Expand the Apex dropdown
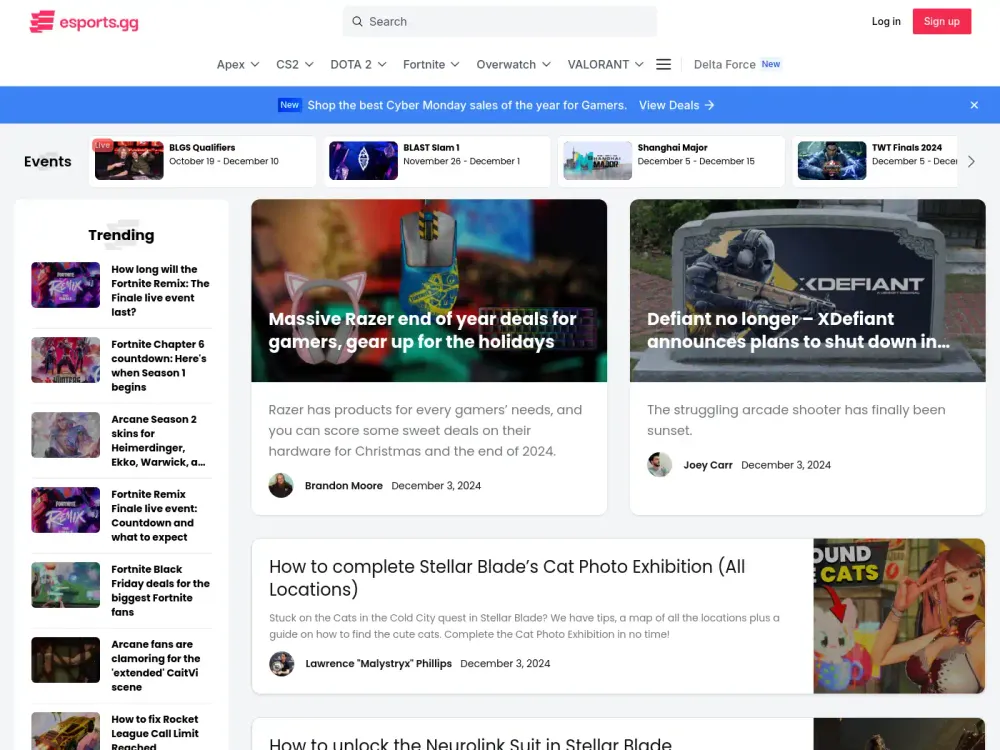 pos(238,64)
